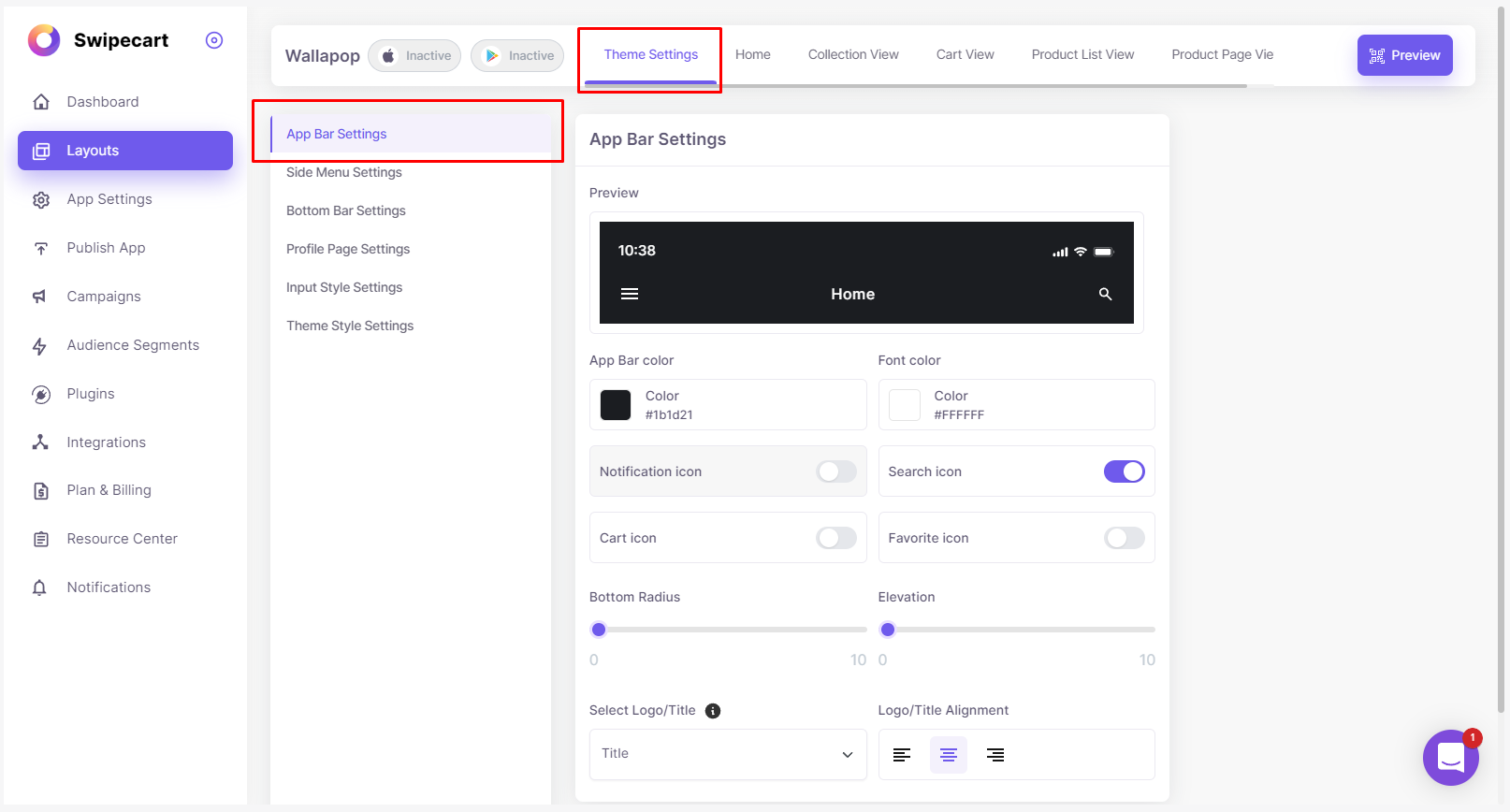Enable the Notification icon toggle

(835, 471)
